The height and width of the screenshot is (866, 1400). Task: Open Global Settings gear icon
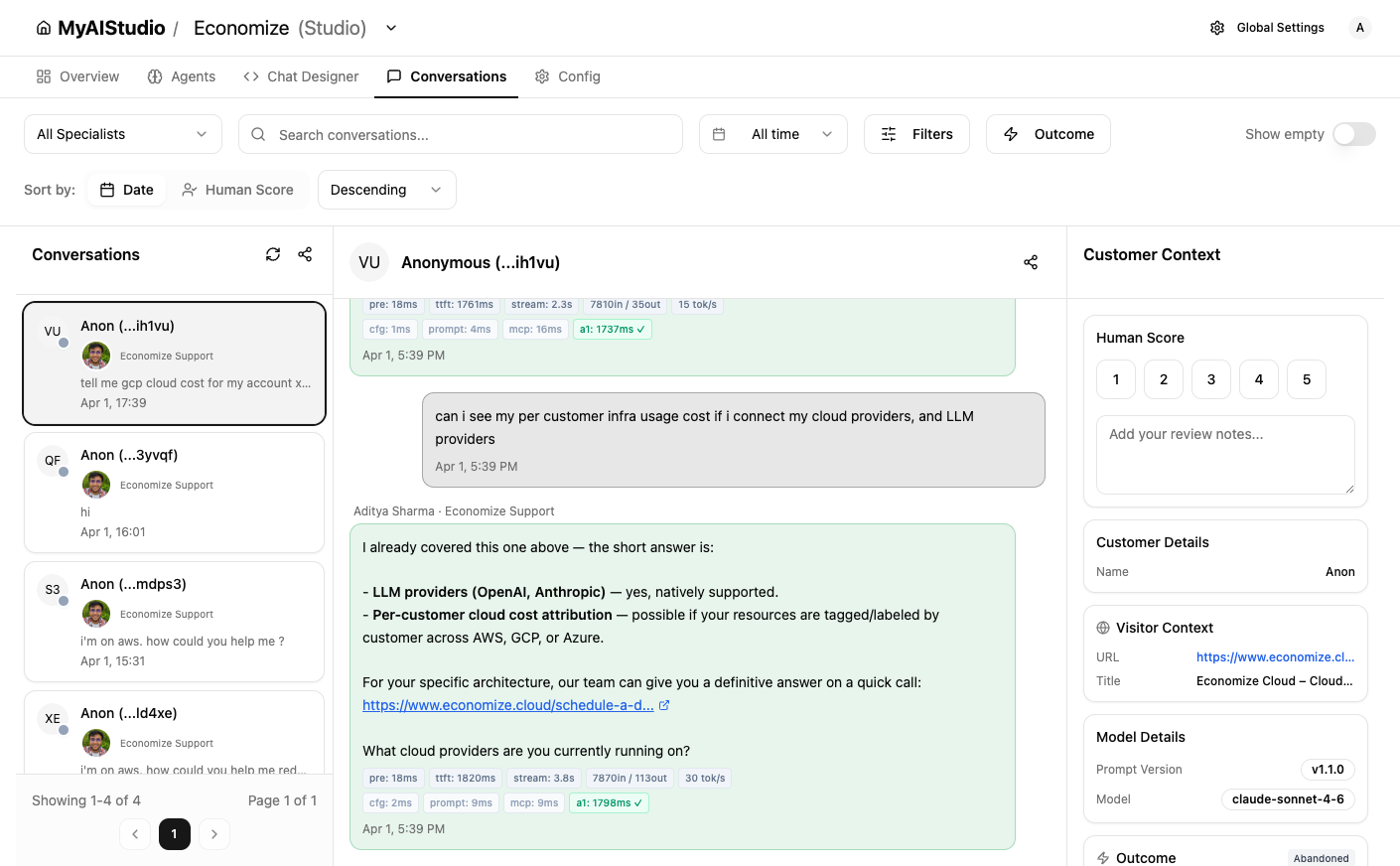(x=1217, y=28)
